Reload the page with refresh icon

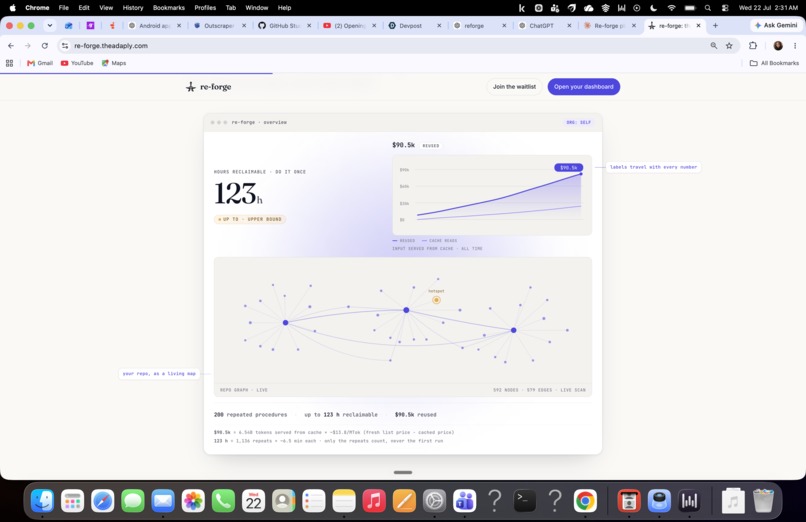[45, 46]
